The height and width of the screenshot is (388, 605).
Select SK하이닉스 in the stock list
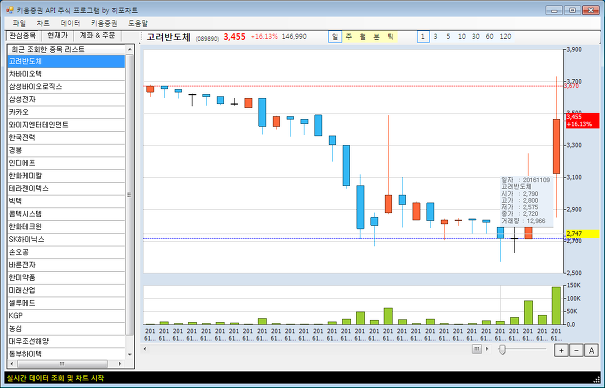[x=66, y=240]
